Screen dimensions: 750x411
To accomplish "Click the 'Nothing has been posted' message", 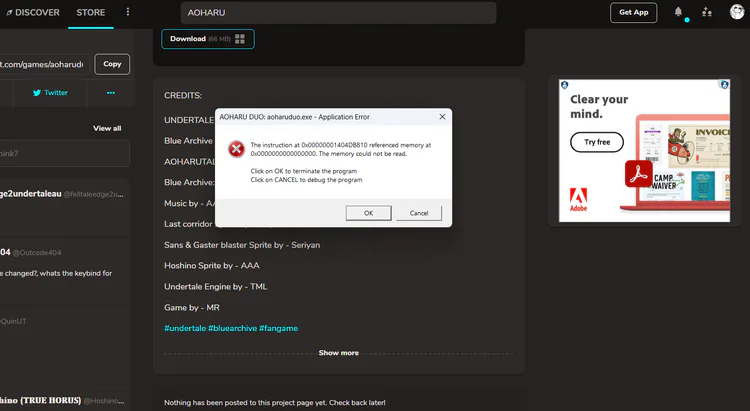I will 275,403.
